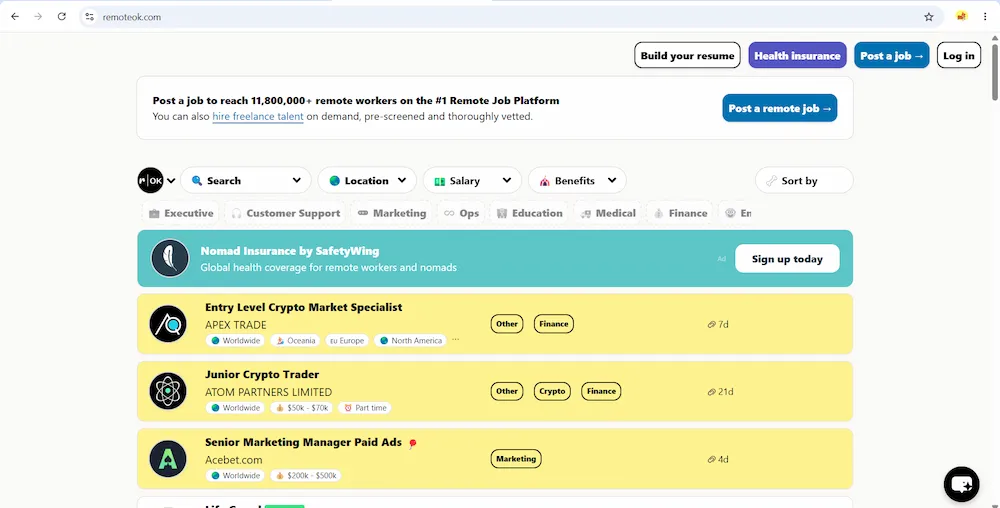The width and height of the screenshot is (1000, 508).
Task: Click Europe location chip
Action: point(347,340)
